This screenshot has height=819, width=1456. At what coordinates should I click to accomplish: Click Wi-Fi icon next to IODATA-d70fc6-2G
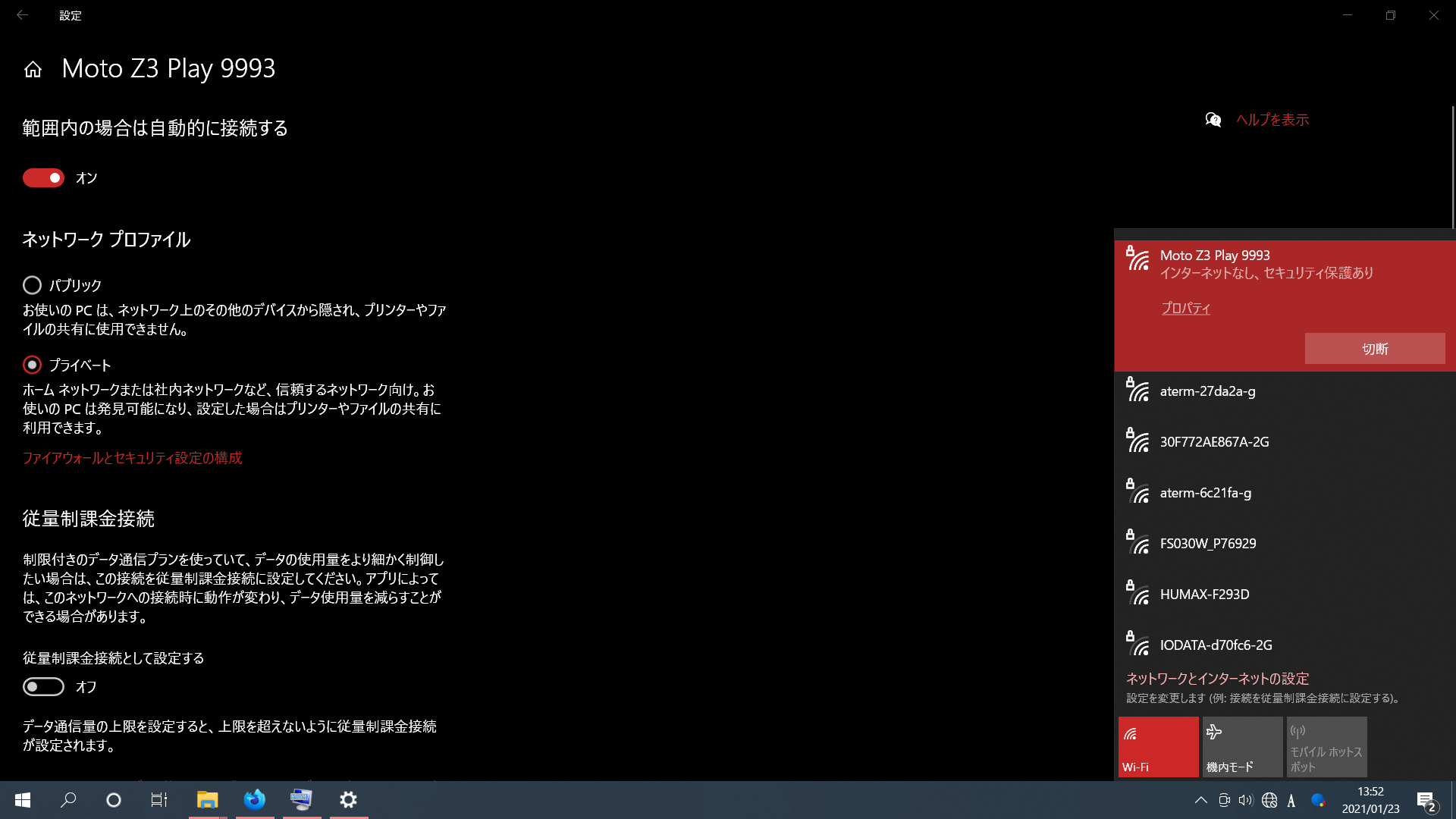(x=1137, y=644)
